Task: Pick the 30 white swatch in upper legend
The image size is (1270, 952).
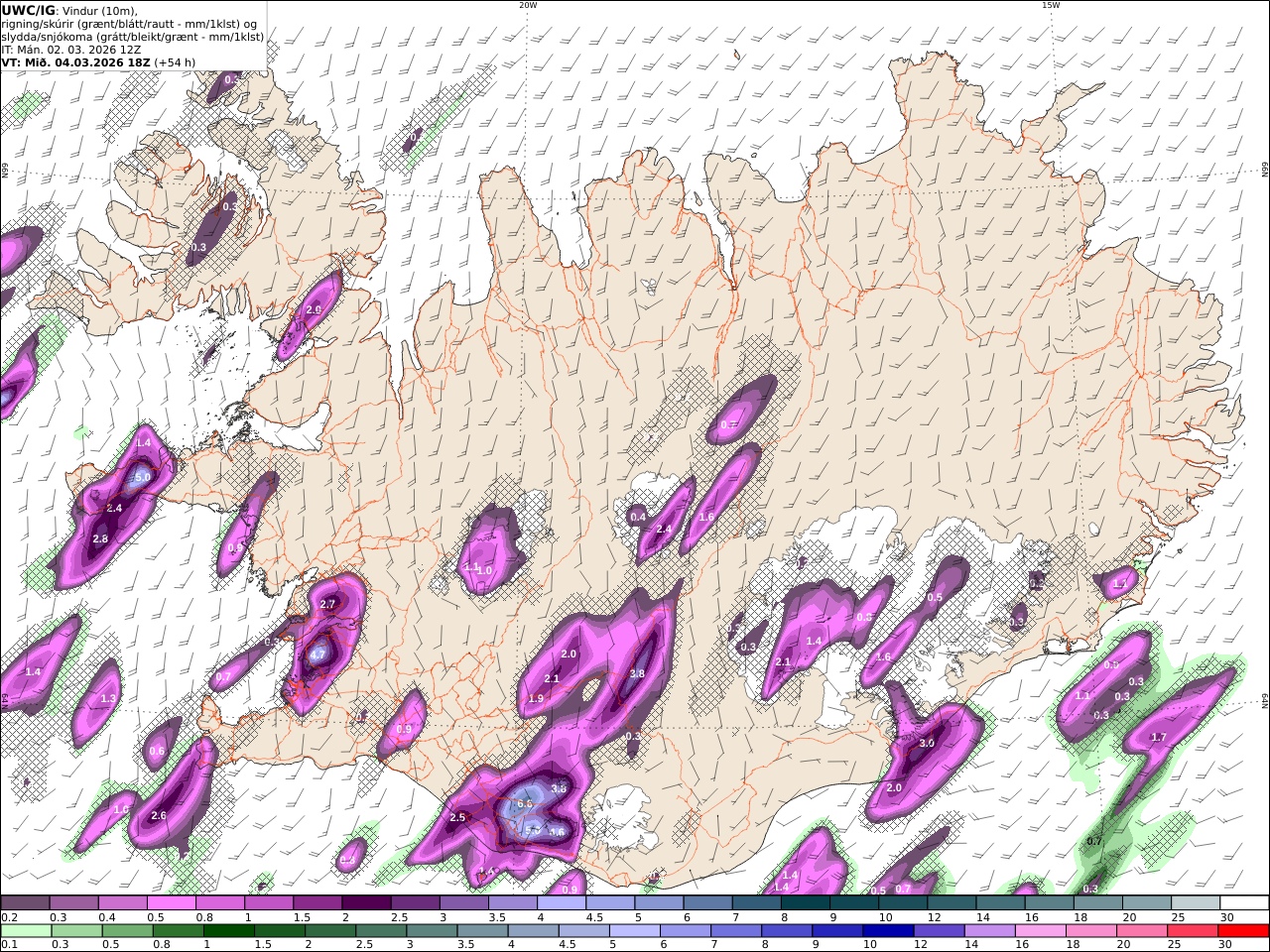Action: point(1243,903)
